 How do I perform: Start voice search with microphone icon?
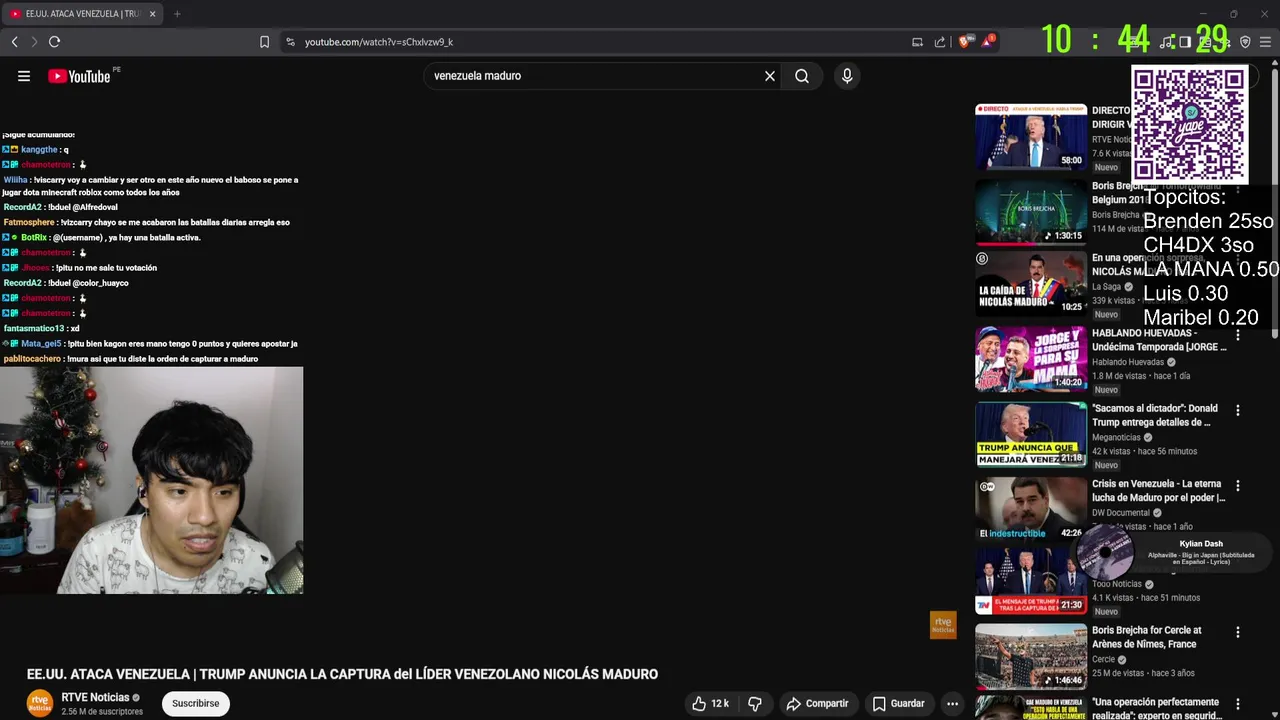tap(847, 76)
